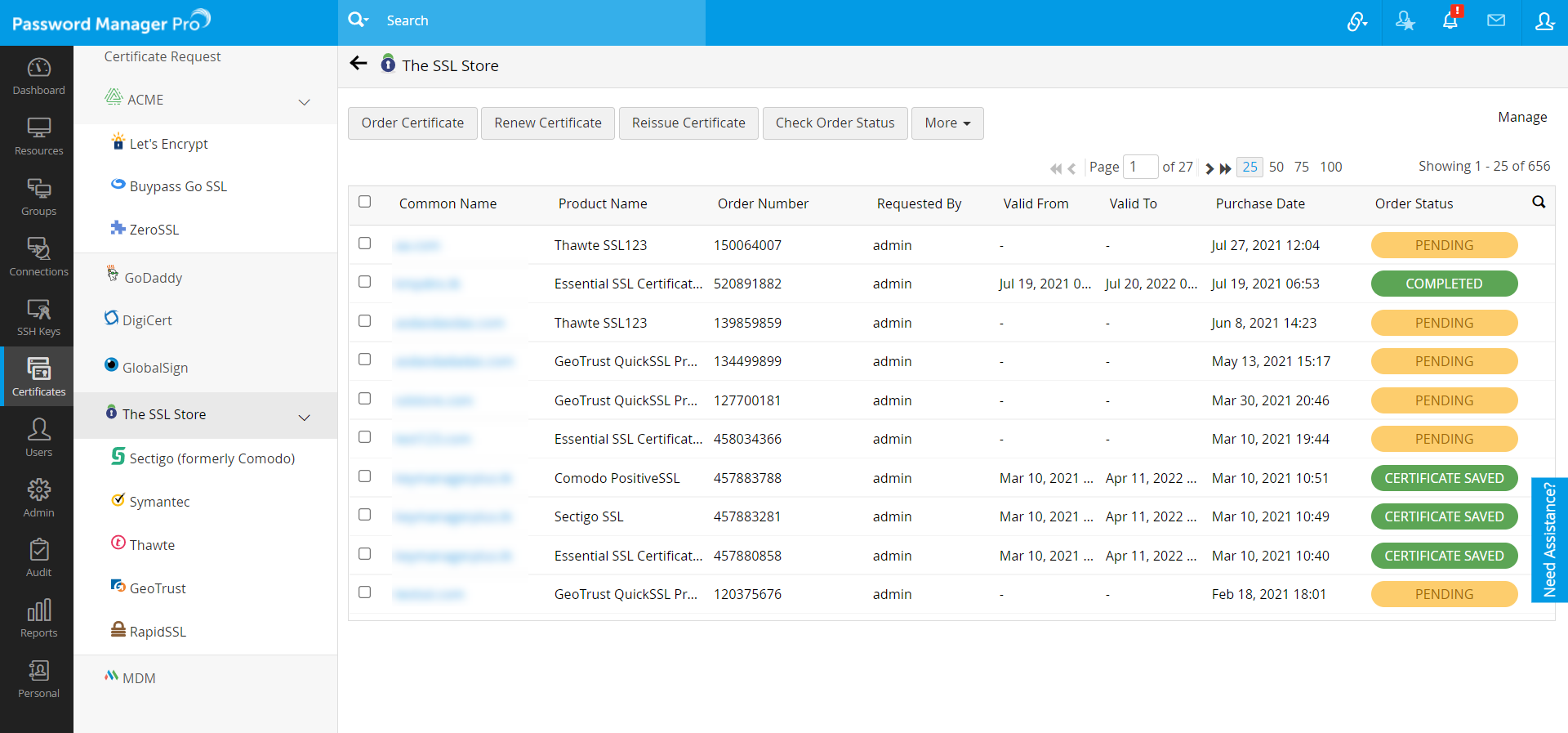Check the row with order number 457883281
The image size is (1568, 733).
click(x=365, y=515)
